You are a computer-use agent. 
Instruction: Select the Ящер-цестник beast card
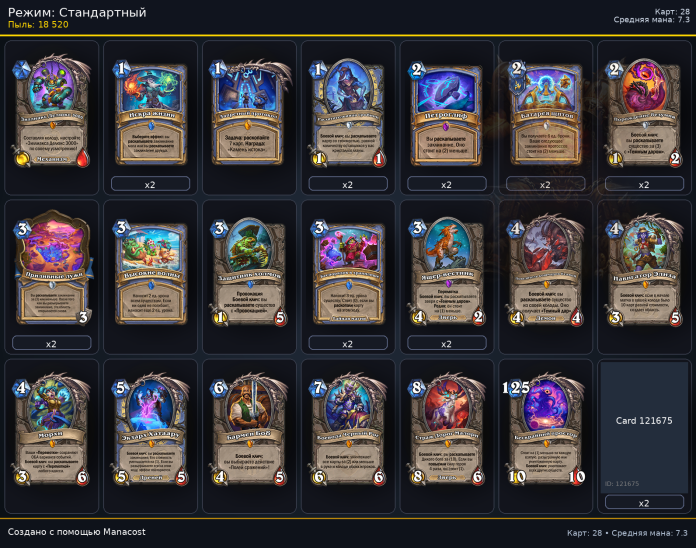click(447, 272)
